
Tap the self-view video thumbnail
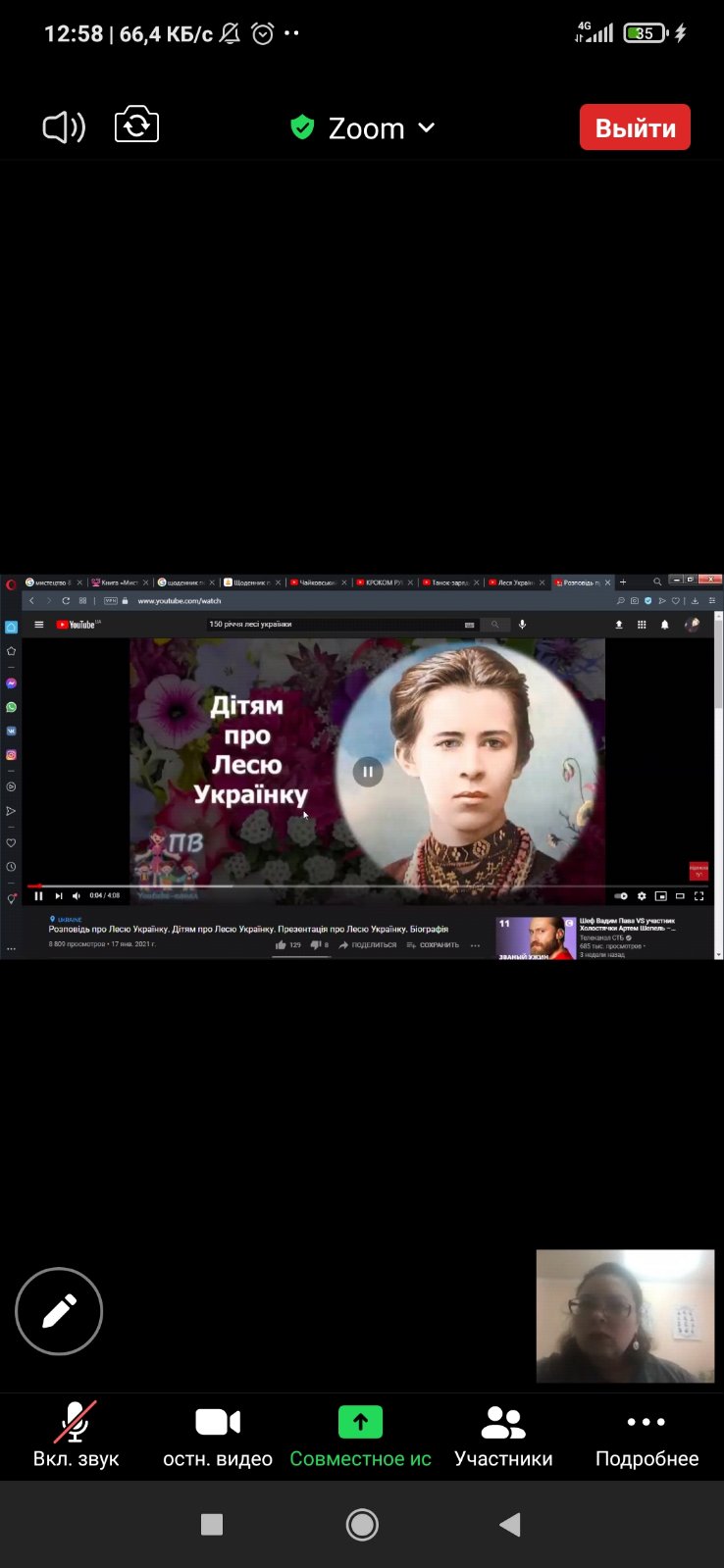click(x=625, y=1316)
